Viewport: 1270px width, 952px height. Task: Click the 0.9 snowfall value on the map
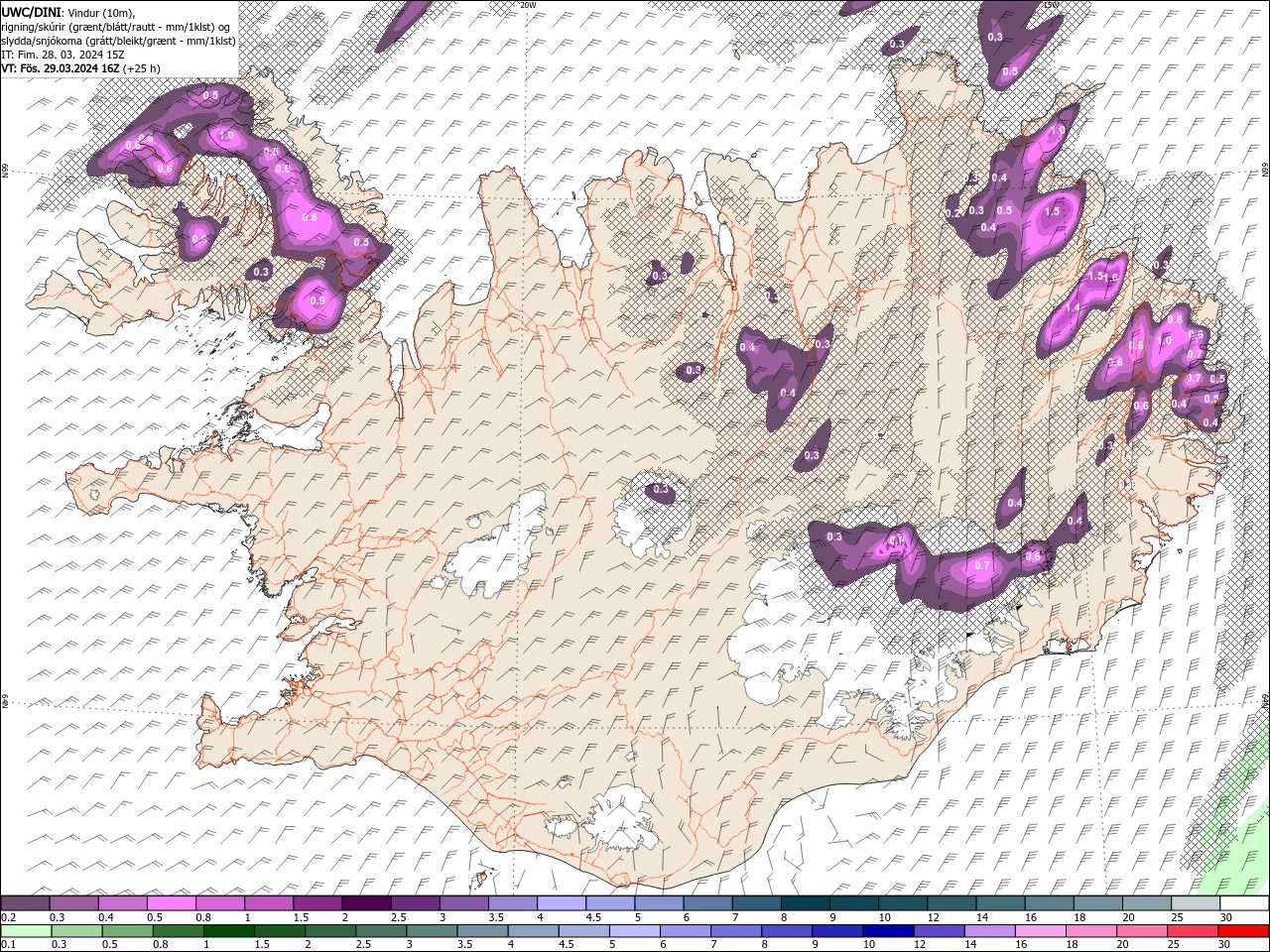(317, 300)
